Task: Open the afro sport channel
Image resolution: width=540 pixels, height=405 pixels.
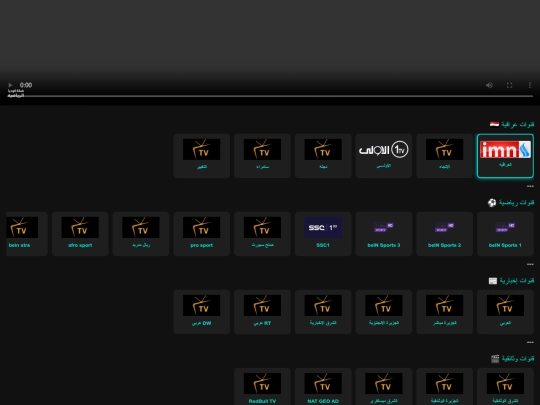Action: (x=80, y=234)
